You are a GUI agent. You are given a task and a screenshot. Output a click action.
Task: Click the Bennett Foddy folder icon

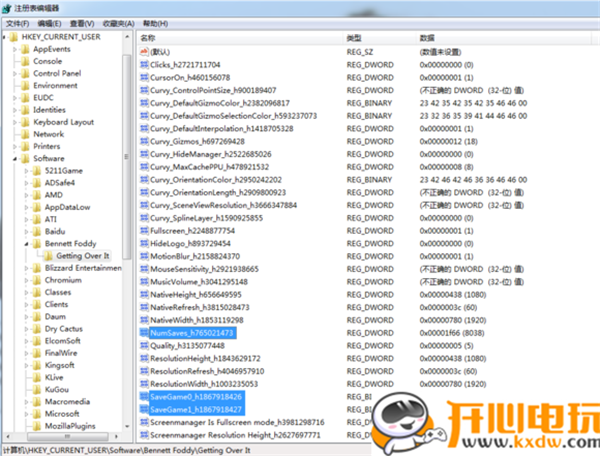(37, 244)
